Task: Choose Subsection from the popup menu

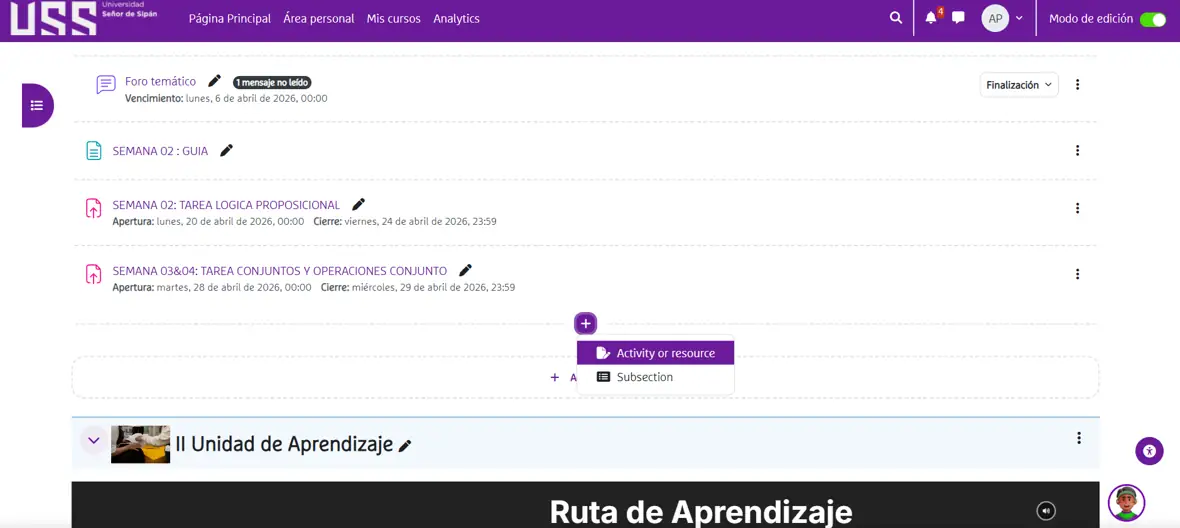Action: 644,377
